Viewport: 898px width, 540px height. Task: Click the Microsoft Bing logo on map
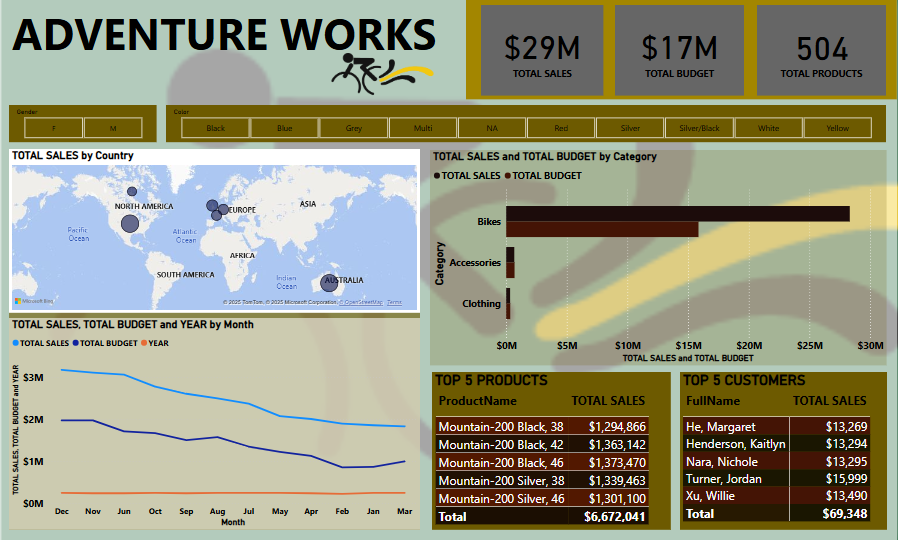point(34,301)
